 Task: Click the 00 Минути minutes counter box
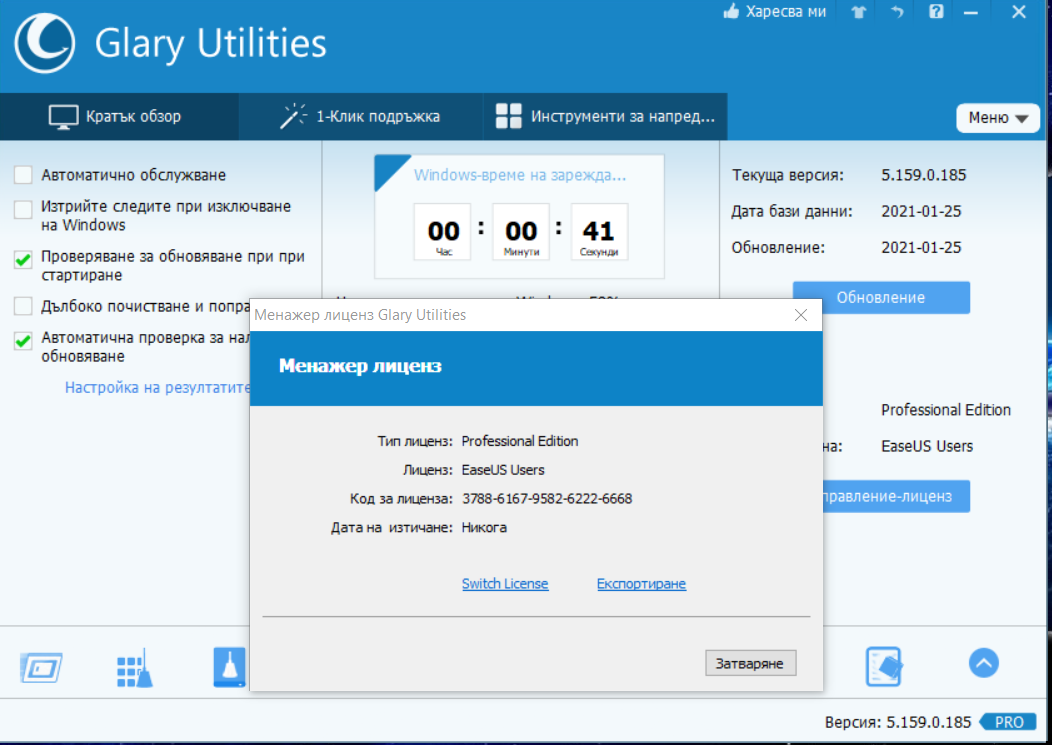pos(521,232)
